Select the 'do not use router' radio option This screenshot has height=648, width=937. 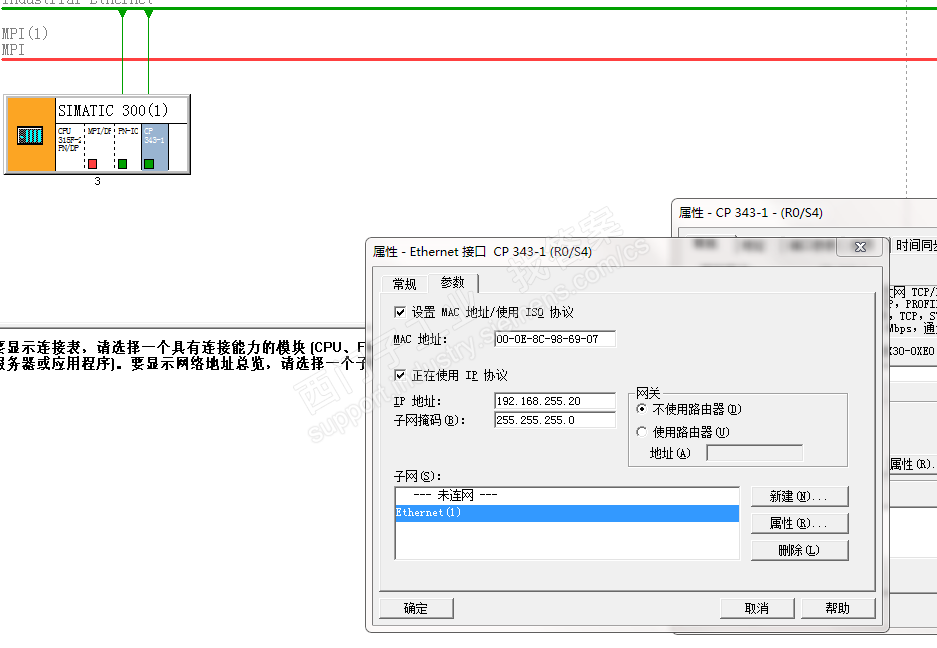pyautogui.click(x=641, y=409)
